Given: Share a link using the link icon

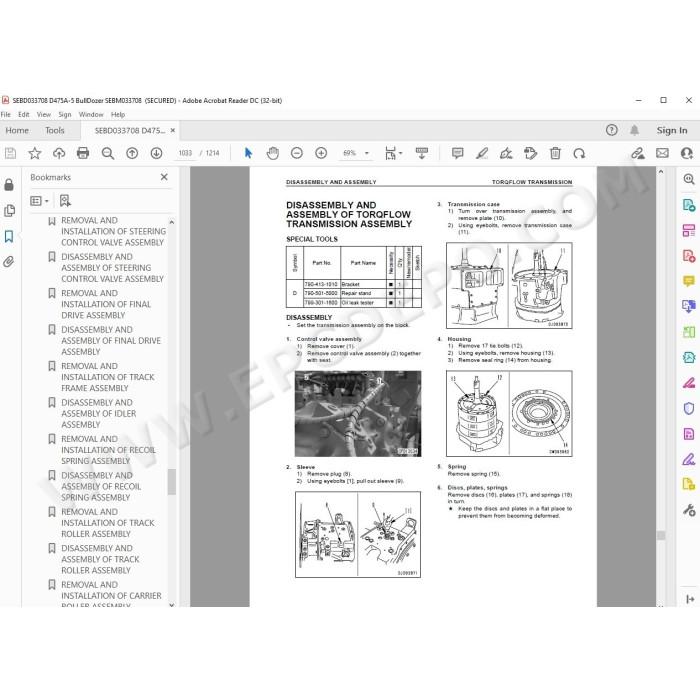Looking at the screenshot, I should pos(638,154).
